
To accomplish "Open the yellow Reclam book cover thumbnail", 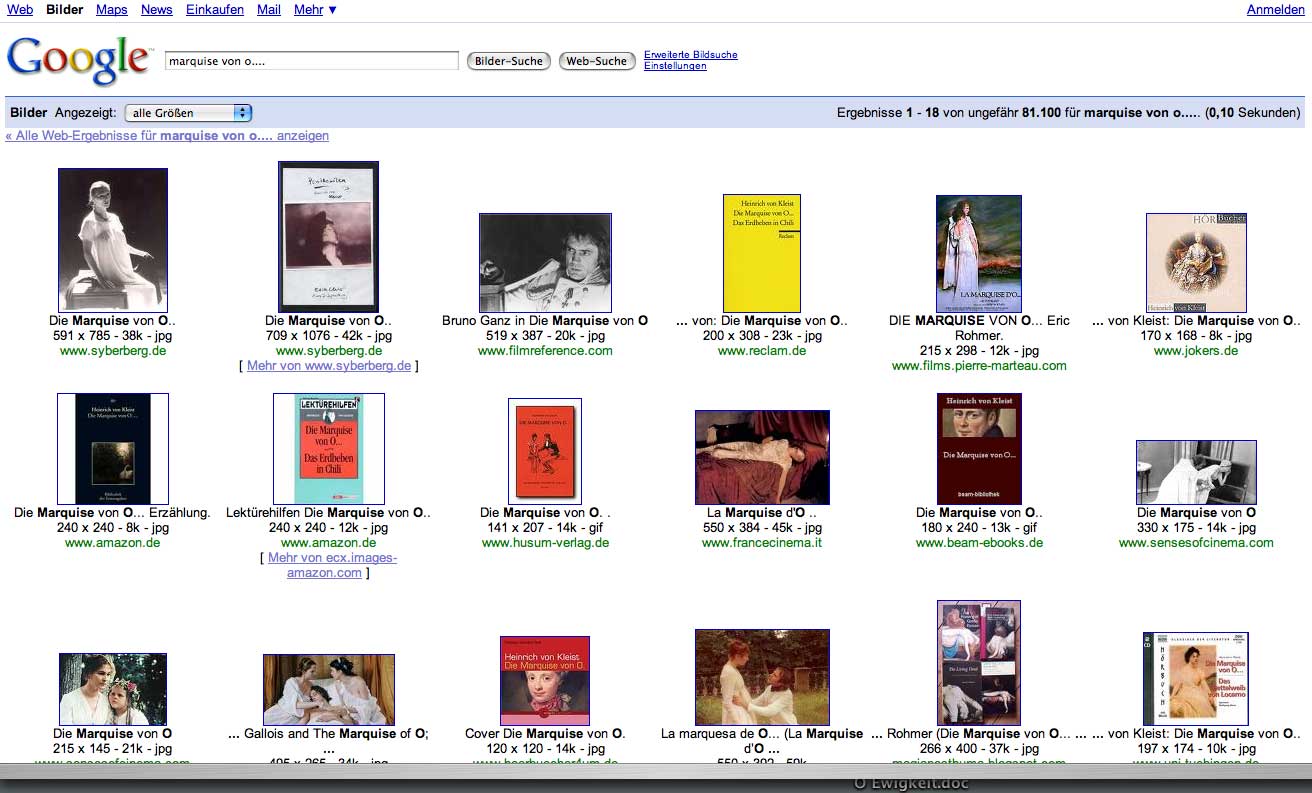I will pos(761,253).
